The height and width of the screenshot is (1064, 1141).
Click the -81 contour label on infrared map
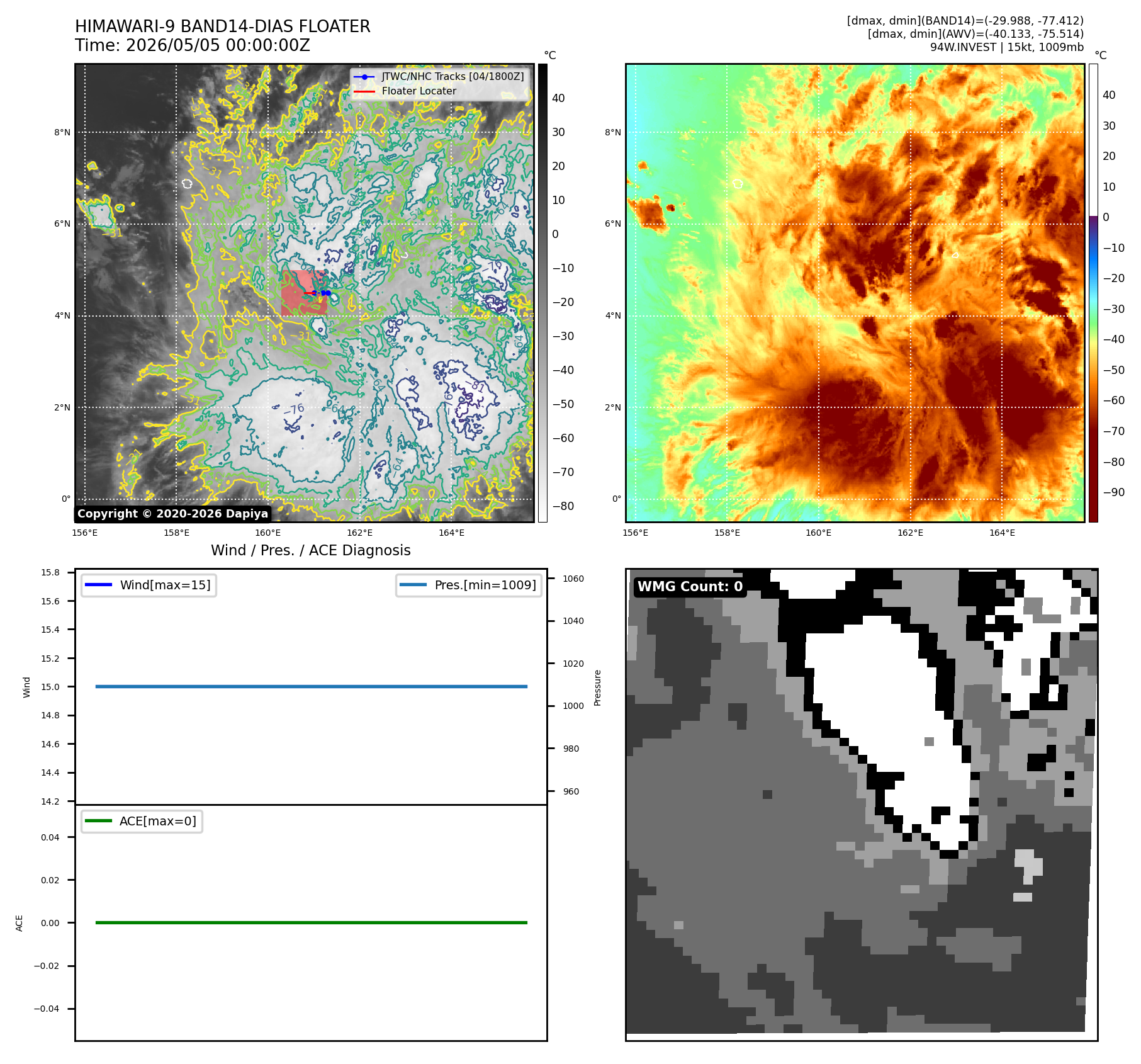click(476, 385)
